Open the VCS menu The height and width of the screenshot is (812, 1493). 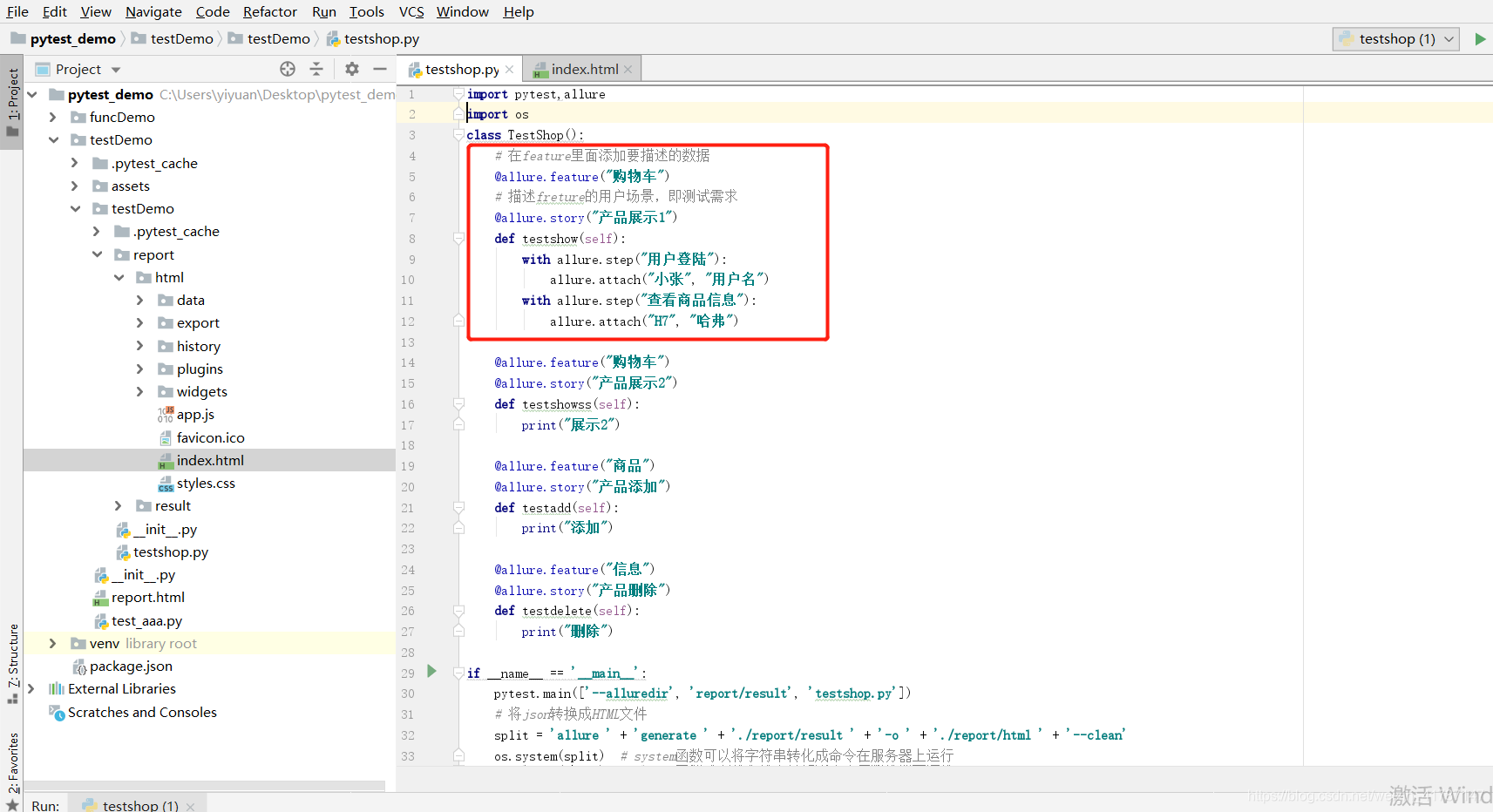(x=411, y=11)
